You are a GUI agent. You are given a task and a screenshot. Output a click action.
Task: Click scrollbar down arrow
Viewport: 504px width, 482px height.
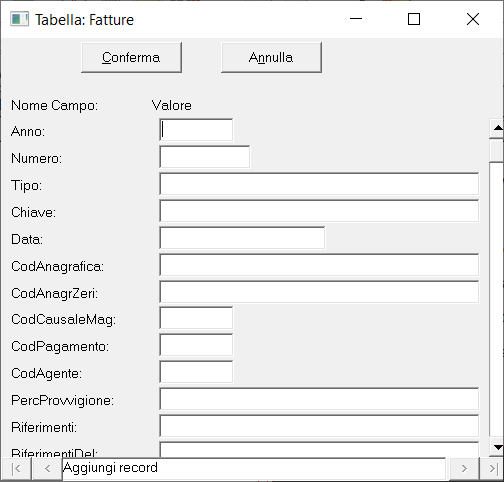pos(497,447)
